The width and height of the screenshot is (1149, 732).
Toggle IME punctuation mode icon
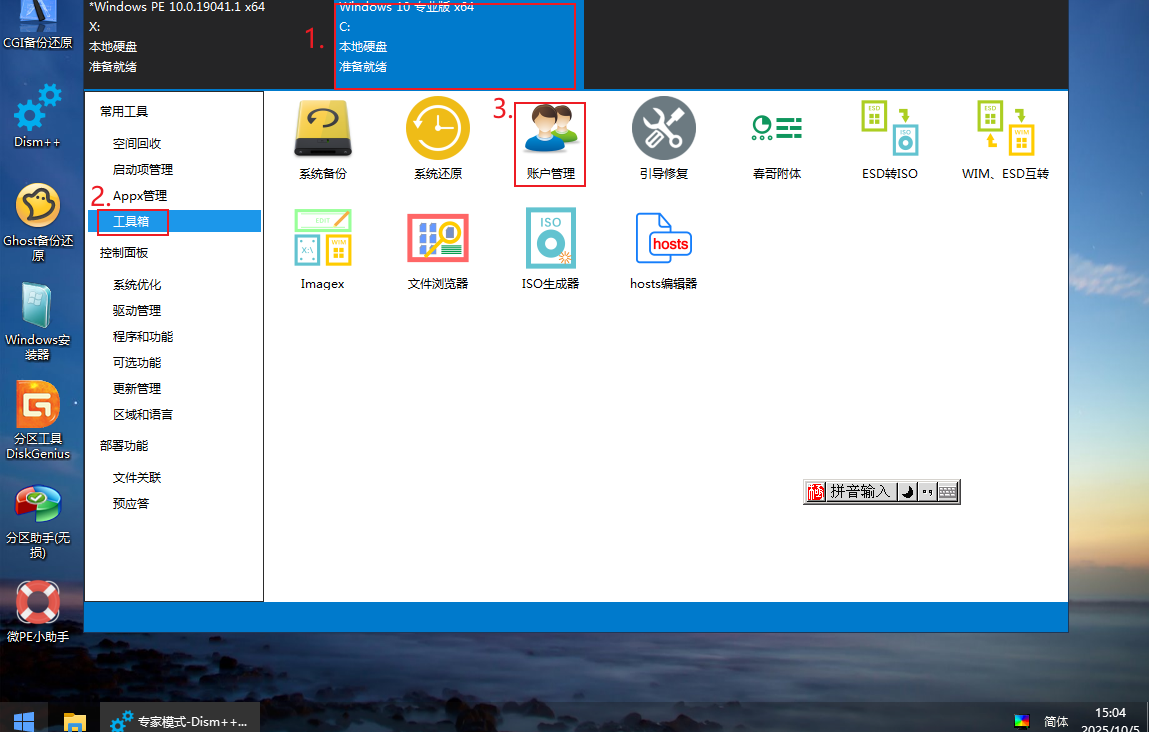tap(927, 492)
